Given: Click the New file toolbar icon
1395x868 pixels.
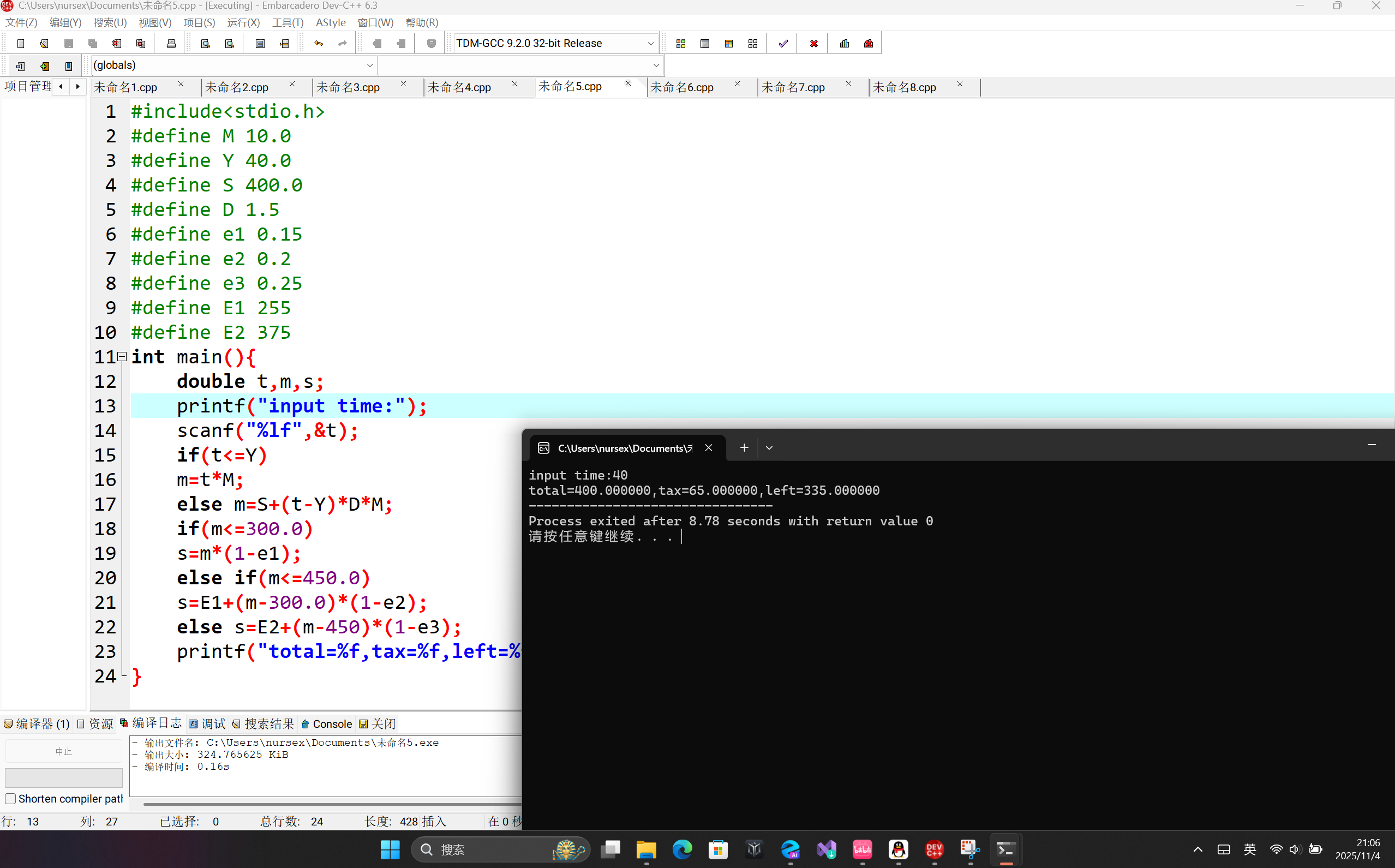Looking at the screenshot, I should [x=21, y=44].
